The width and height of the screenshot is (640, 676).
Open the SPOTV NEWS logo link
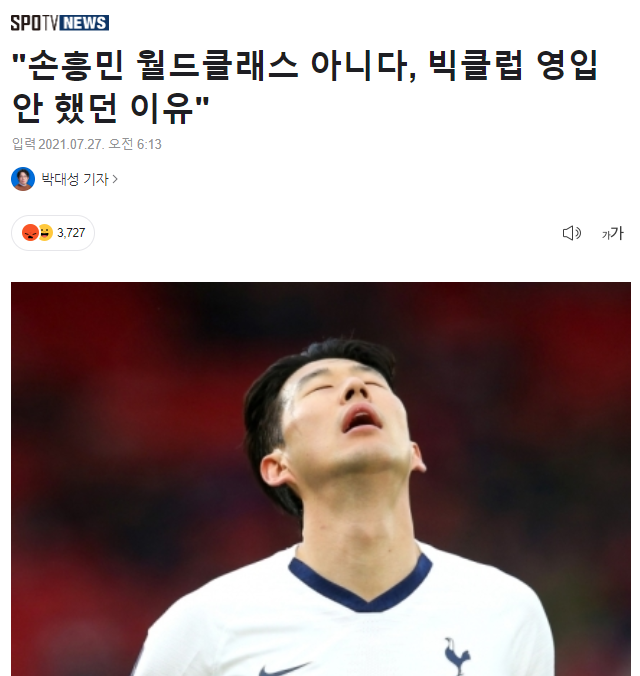tap(60, 23)
